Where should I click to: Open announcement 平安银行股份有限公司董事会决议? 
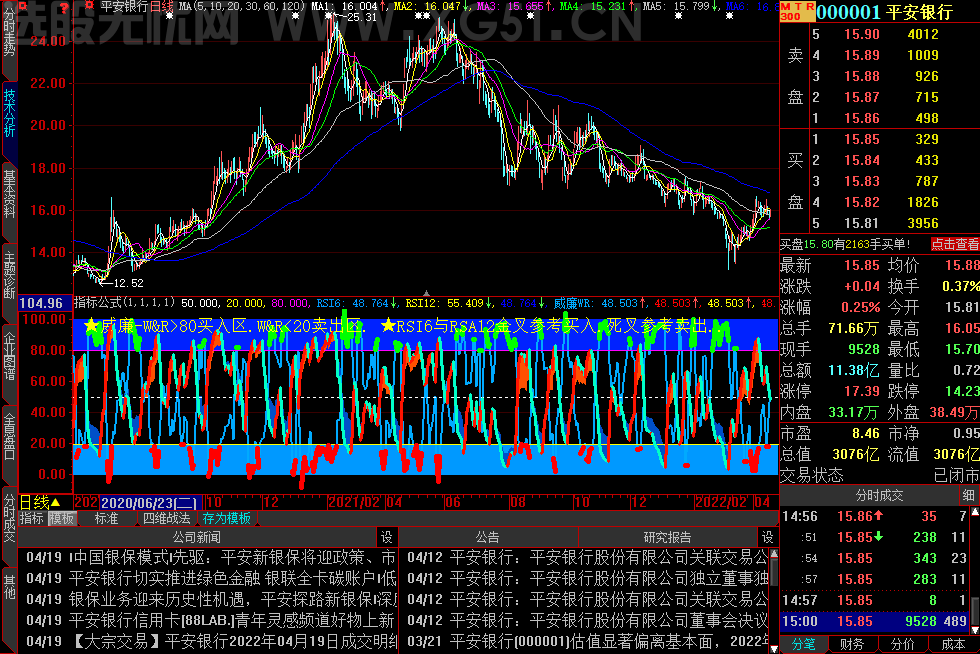(x=587, y=620)
